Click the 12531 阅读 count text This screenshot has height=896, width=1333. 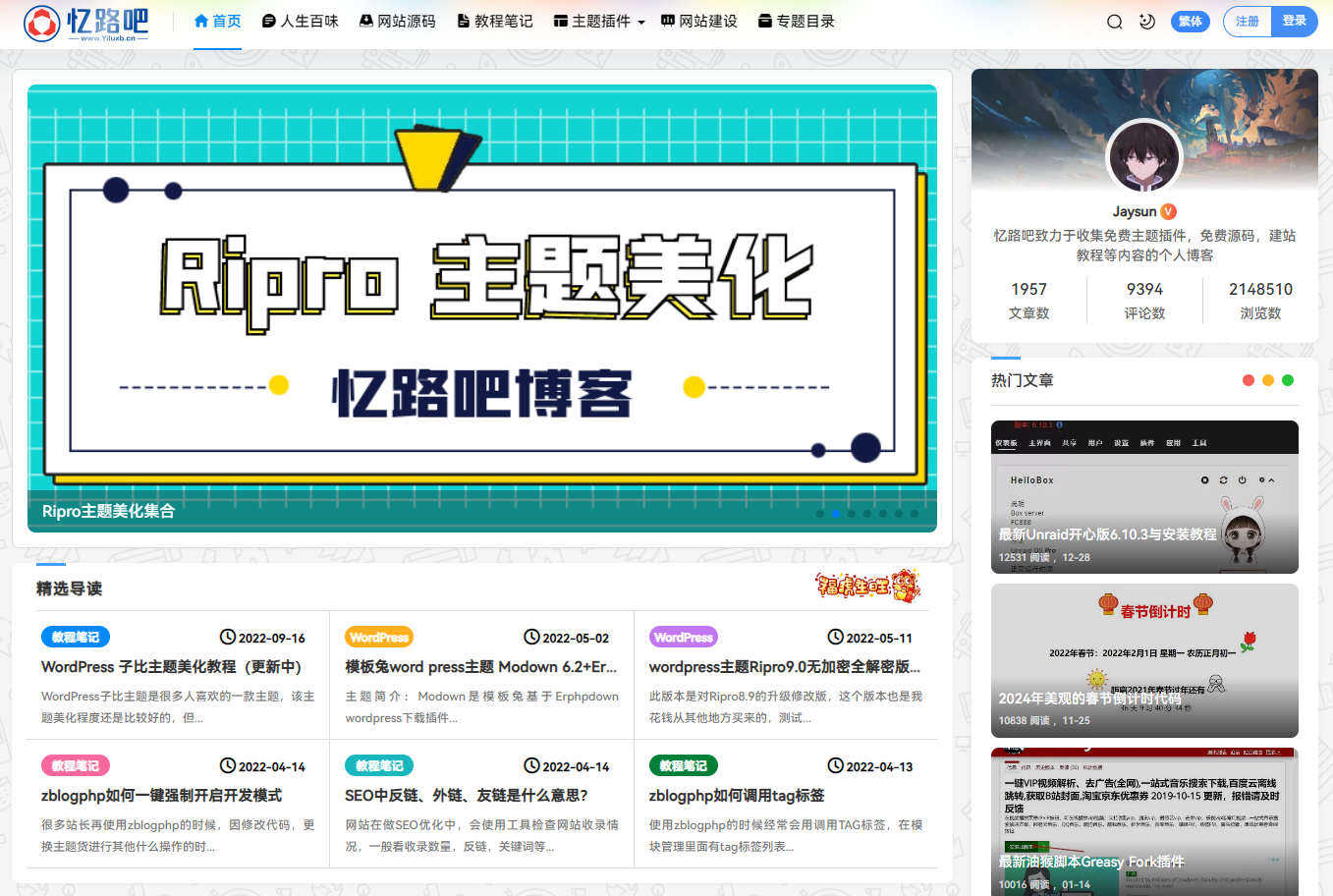tap(1025, 557)
